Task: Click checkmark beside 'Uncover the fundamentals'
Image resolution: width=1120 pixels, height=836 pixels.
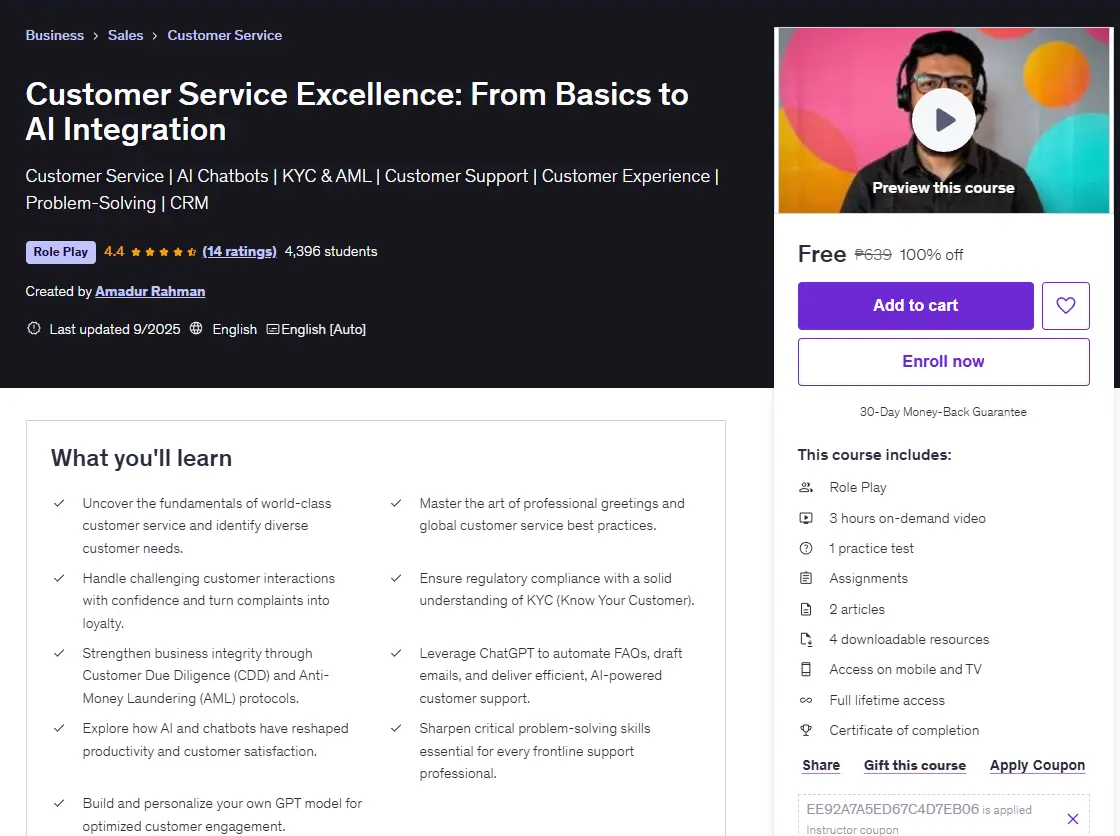Action: (x=59, y=503)
